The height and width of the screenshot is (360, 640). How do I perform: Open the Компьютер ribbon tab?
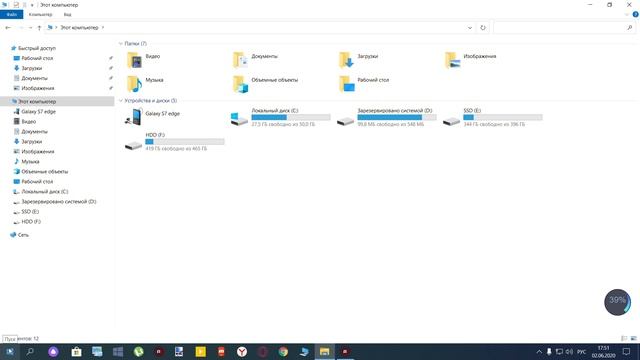[40, 14]
